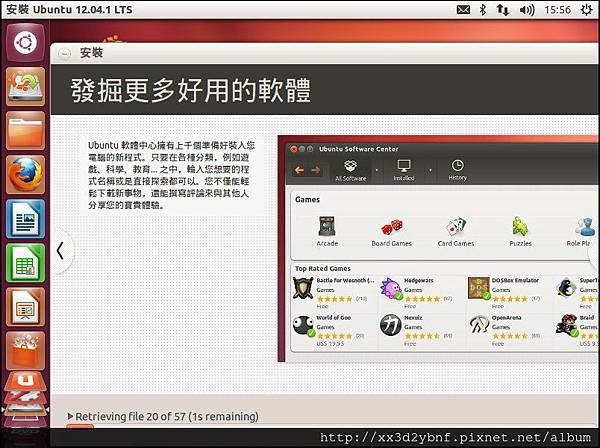
Task: Open the Ubuntu Dash home launcher
Action: pyautogui.click(x=26, y=42)
